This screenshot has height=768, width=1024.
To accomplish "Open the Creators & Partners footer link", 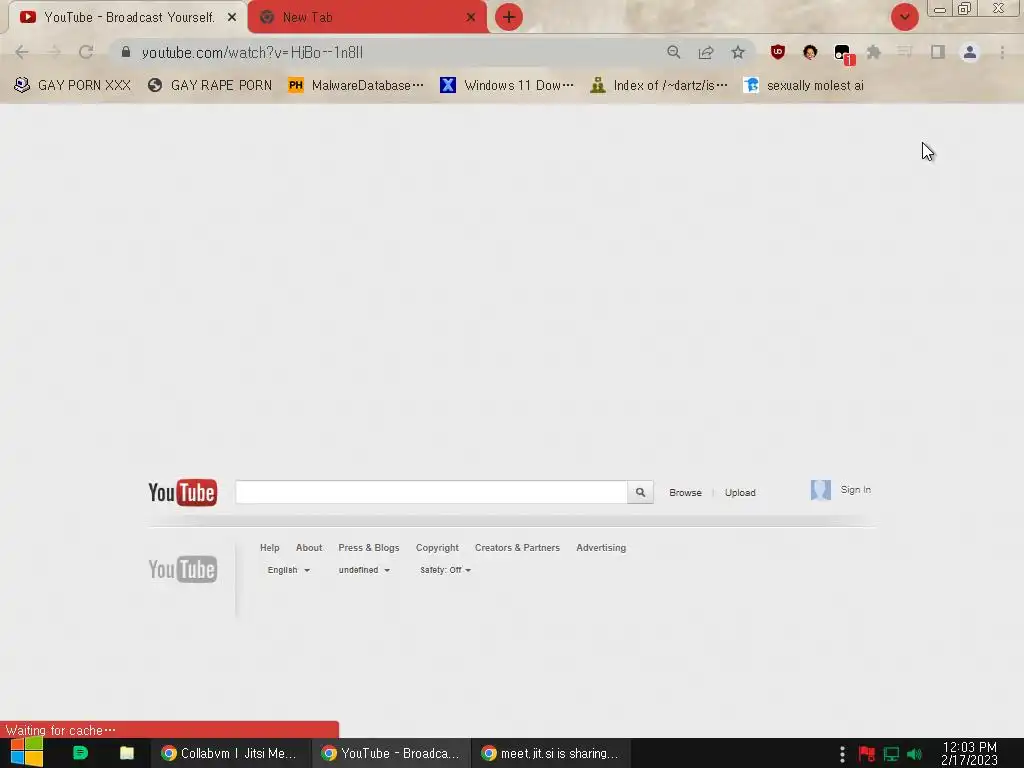I will [517, 547].
